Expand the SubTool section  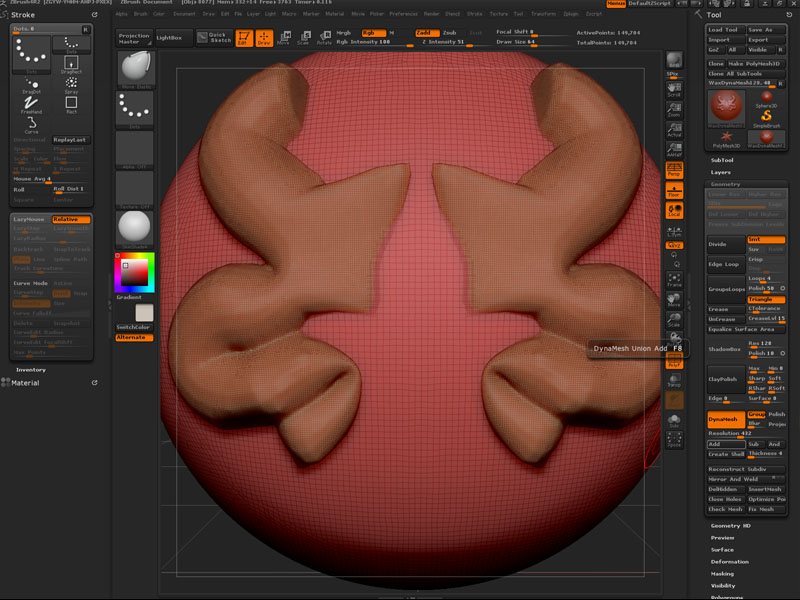click(722, 160)
